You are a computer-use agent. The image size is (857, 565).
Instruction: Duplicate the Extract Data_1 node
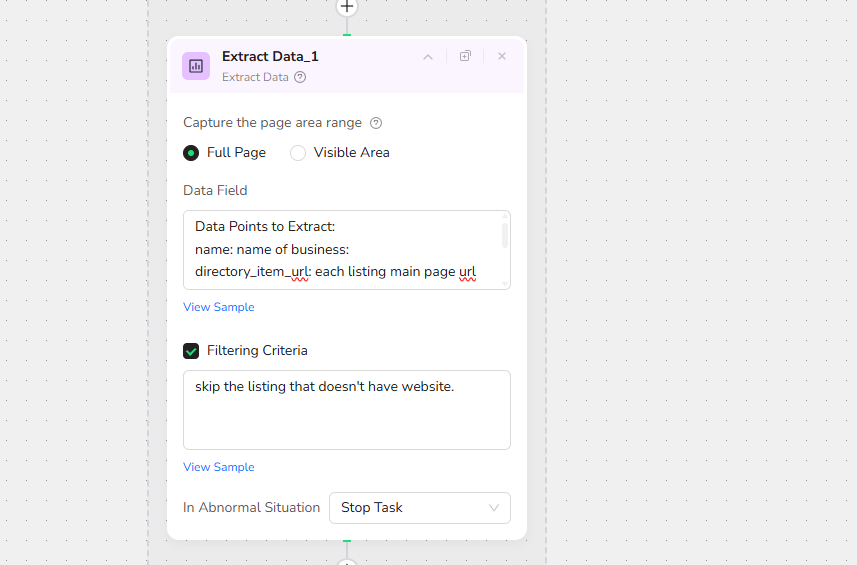[x=465, y=57]
